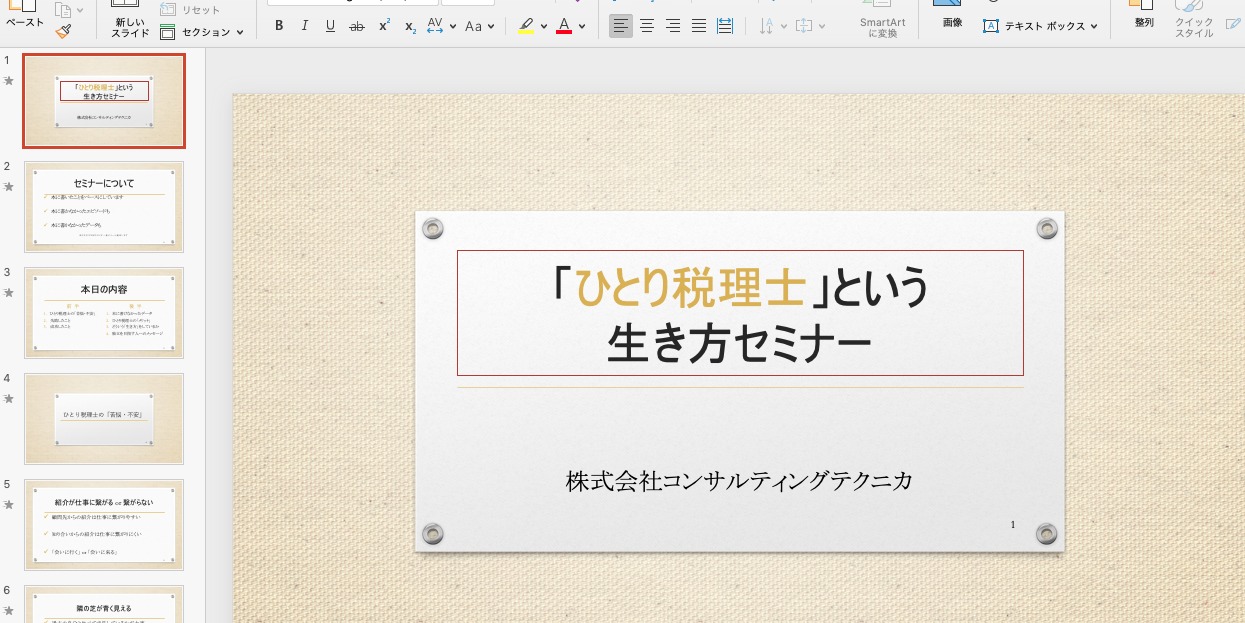This screenshot has width=1245, height=623.
Task: Click the distribute text columns icon
Action: (725, 26)
